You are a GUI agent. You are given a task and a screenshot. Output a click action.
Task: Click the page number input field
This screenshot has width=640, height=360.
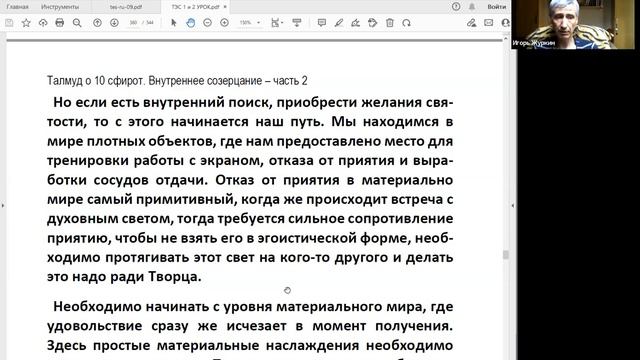pyautogui.click(x=133, y=23)
